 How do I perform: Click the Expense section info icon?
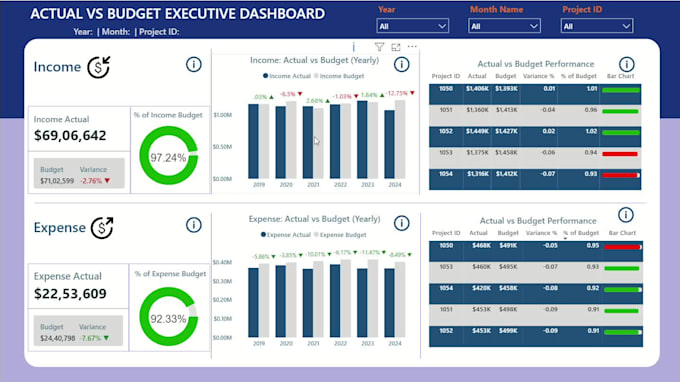193,225
